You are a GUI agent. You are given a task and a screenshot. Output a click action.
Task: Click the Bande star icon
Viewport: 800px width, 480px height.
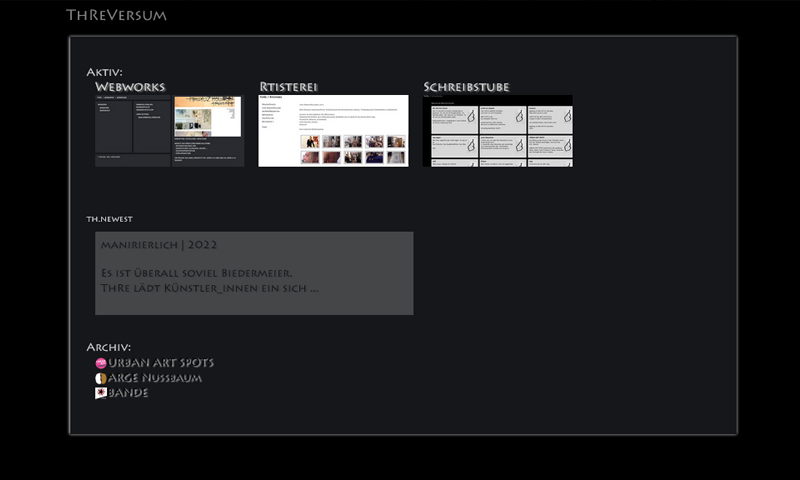coord(101,393)
